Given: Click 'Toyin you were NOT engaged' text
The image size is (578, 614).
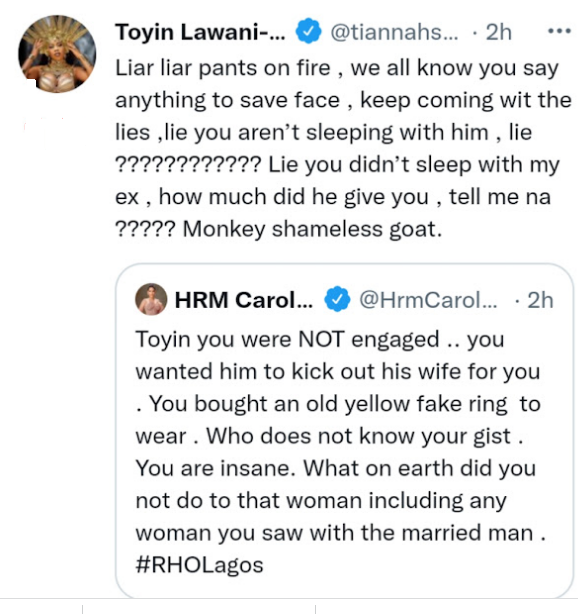Looking at the screenshot, I should 287,339.
